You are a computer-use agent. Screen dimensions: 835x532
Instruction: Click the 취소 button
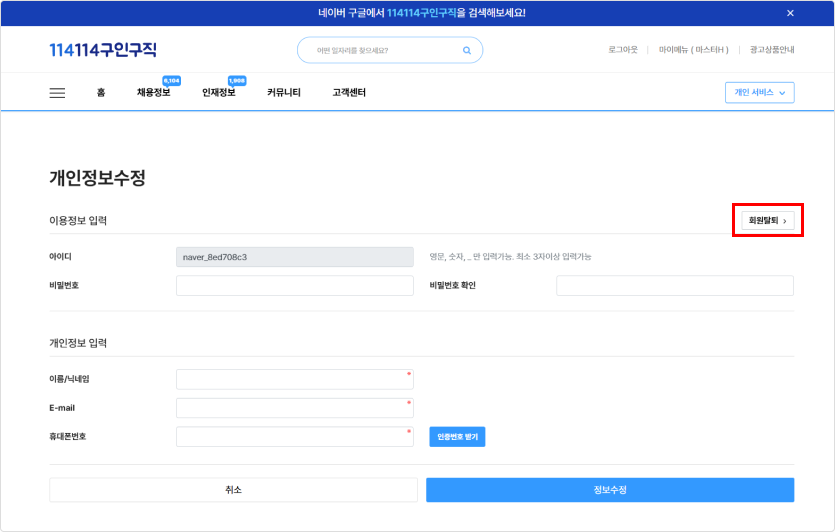point(233,490)
